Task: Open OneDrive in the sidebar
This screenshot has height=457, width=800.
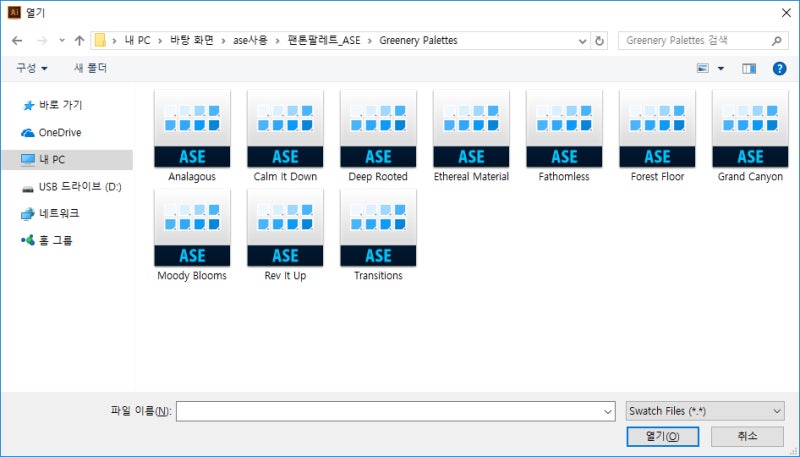Action: [52, 133]
